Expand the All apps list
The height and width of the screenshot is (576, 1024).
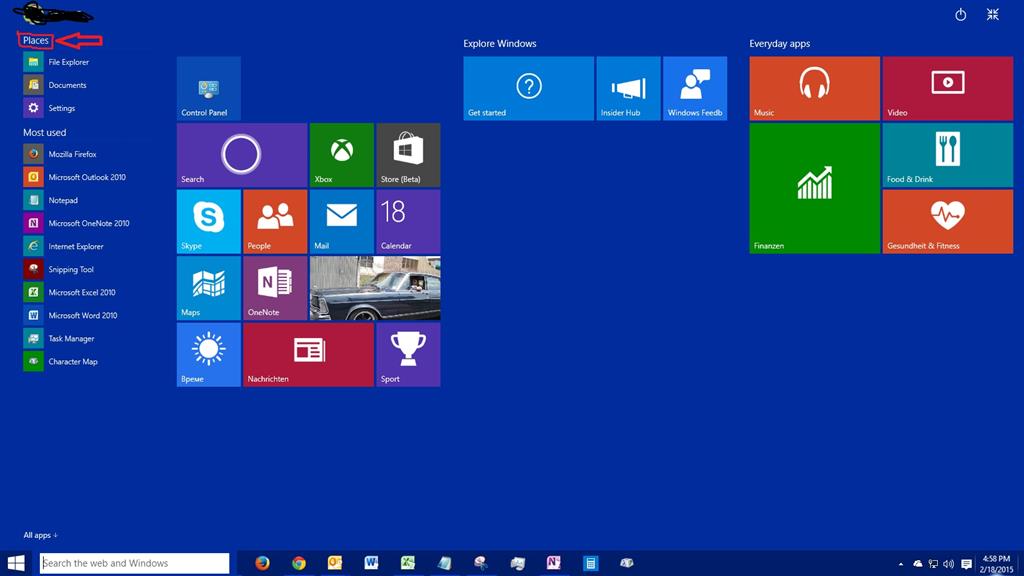click(40, 535)
